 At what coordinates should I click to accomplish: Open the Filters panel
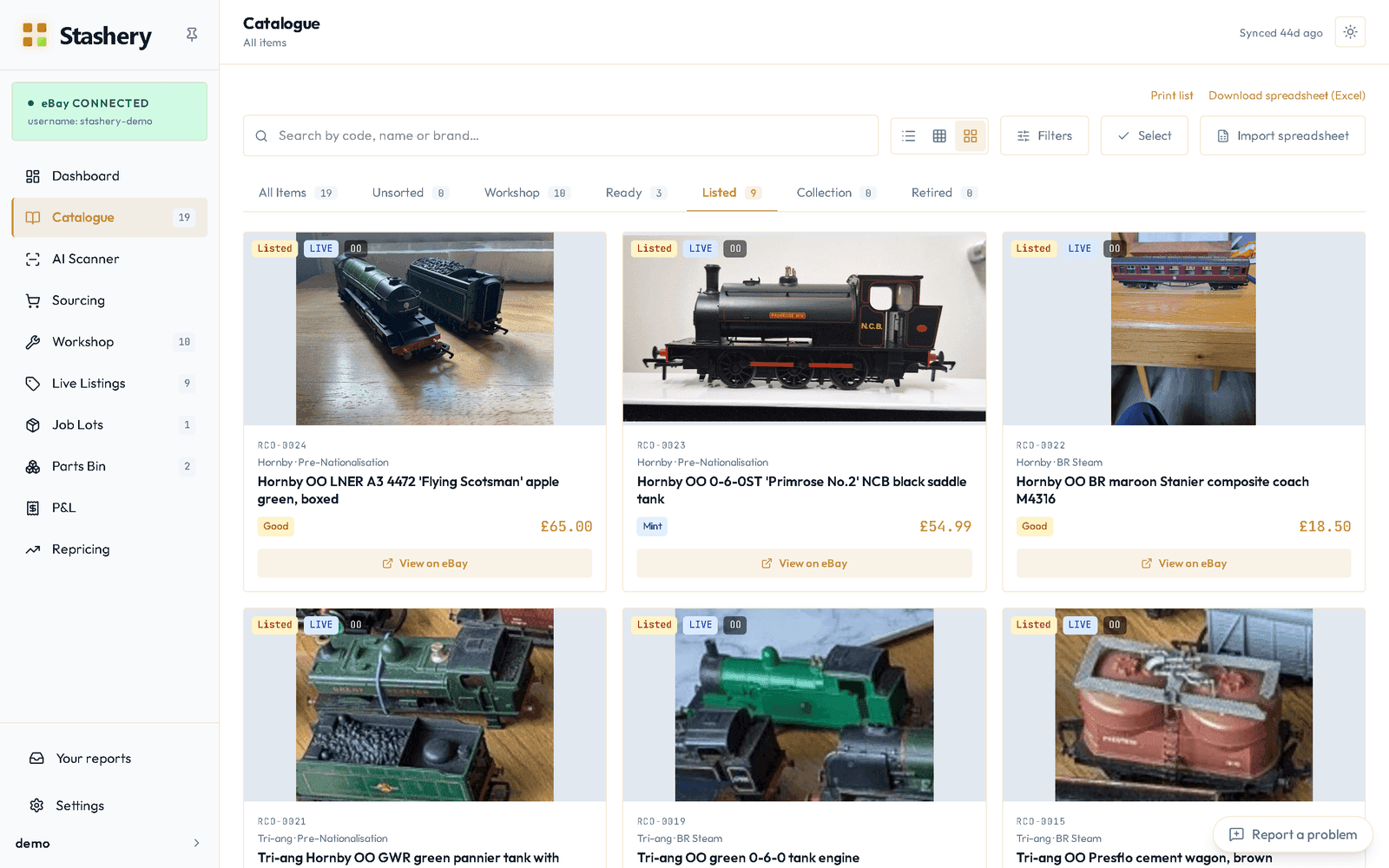[x=1044, y=136]
